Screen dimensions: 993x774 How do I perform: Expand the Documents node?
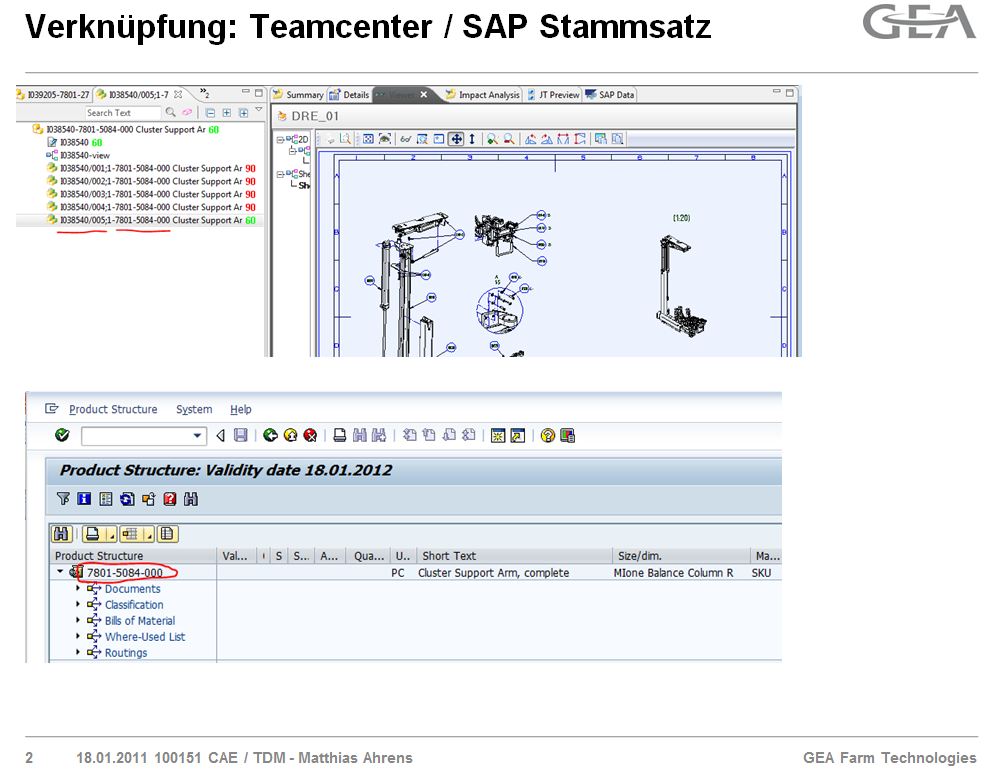(x=78, y=588)
